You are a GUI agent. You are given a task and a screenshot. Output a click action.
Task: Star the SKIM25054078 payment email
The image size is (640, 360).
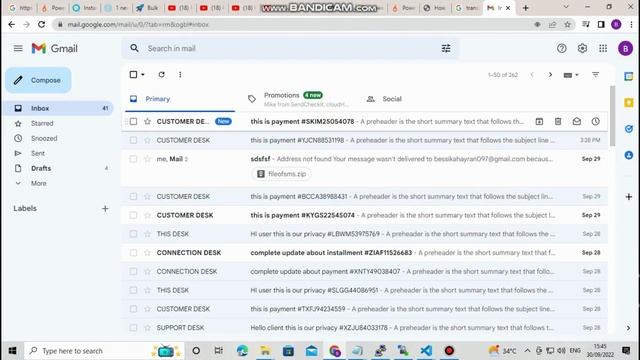click(147, 121)
